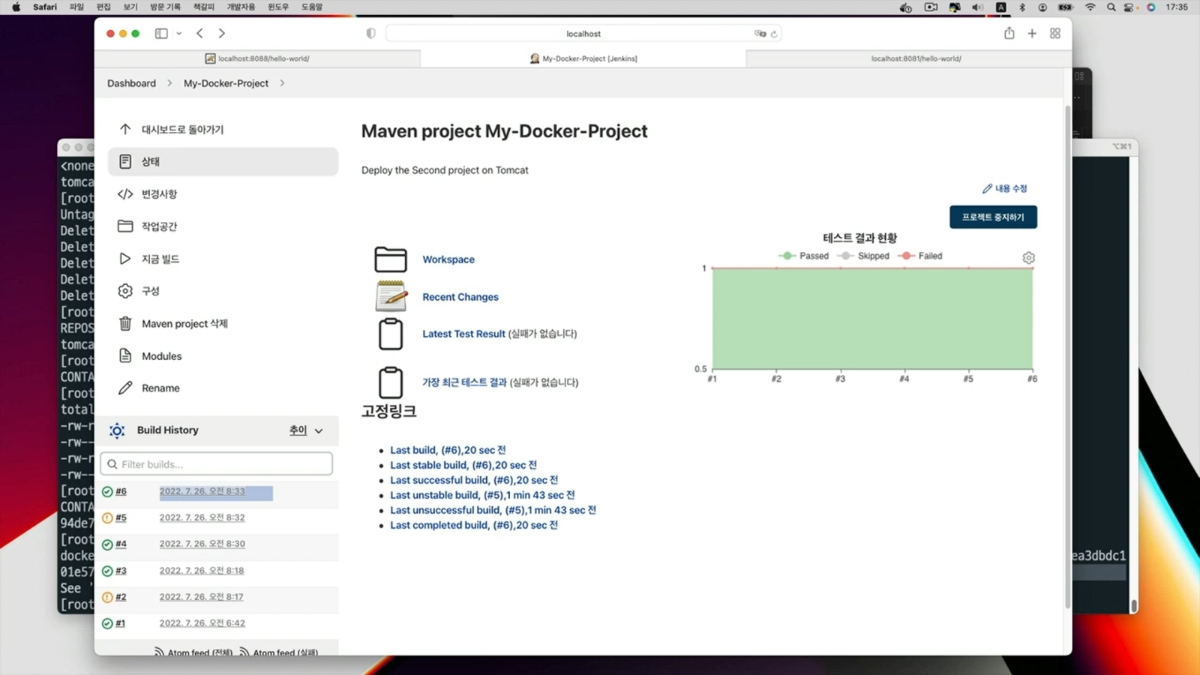Toggle the Passed series in the chart legend
Image resolution: width=1200 pixels, height=675 pixels.
click(x=804, y=256)
